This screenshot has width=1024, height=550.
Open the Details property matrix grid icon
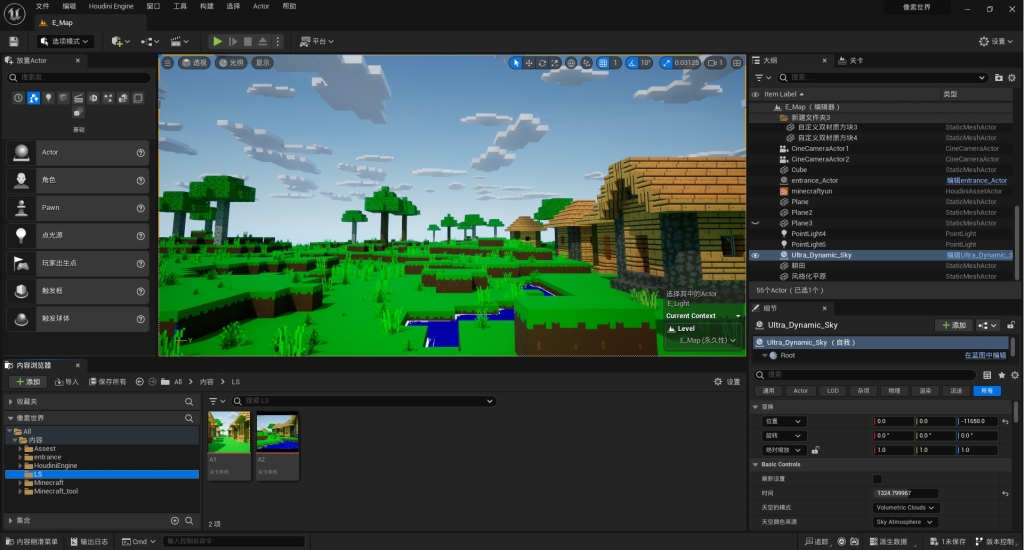[x=987, y=375]
